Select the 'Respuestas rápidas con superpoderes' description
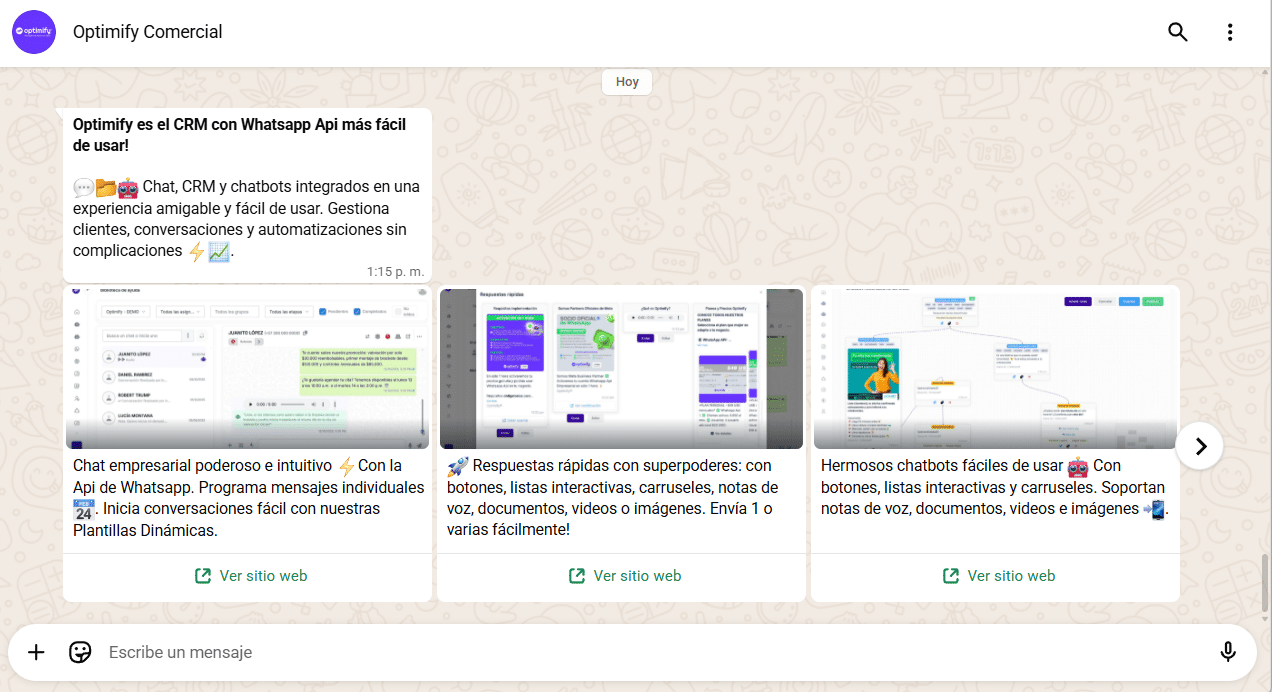 tap(613, 498)
